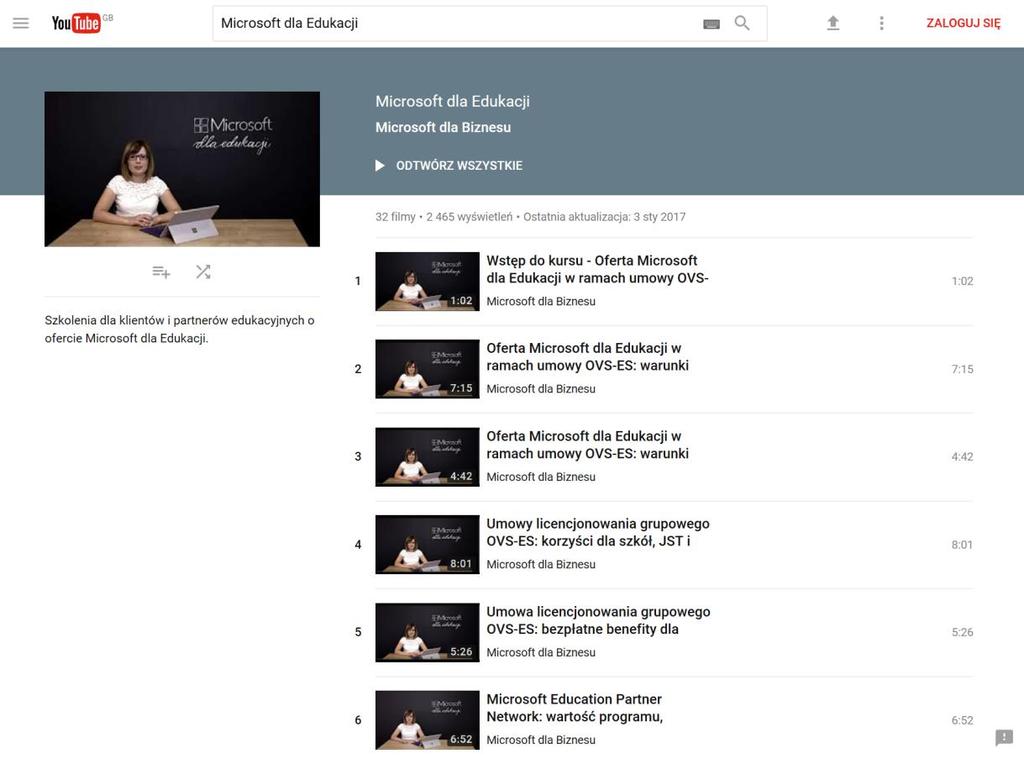Click the magnifier search button
Viewport: 1024px width, 759px height.
click(742, 23)
